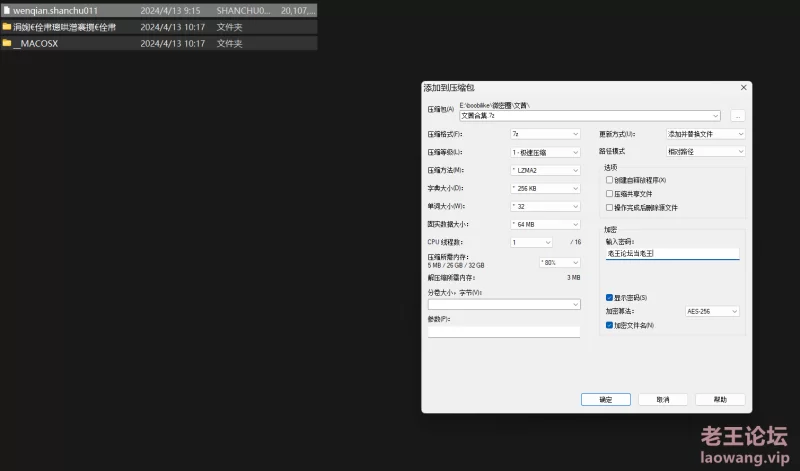The width and height of the screenshot is (800, 471).
Task: Open the 路径模式 path mode dropdown
Action: [x=706, y=152]
